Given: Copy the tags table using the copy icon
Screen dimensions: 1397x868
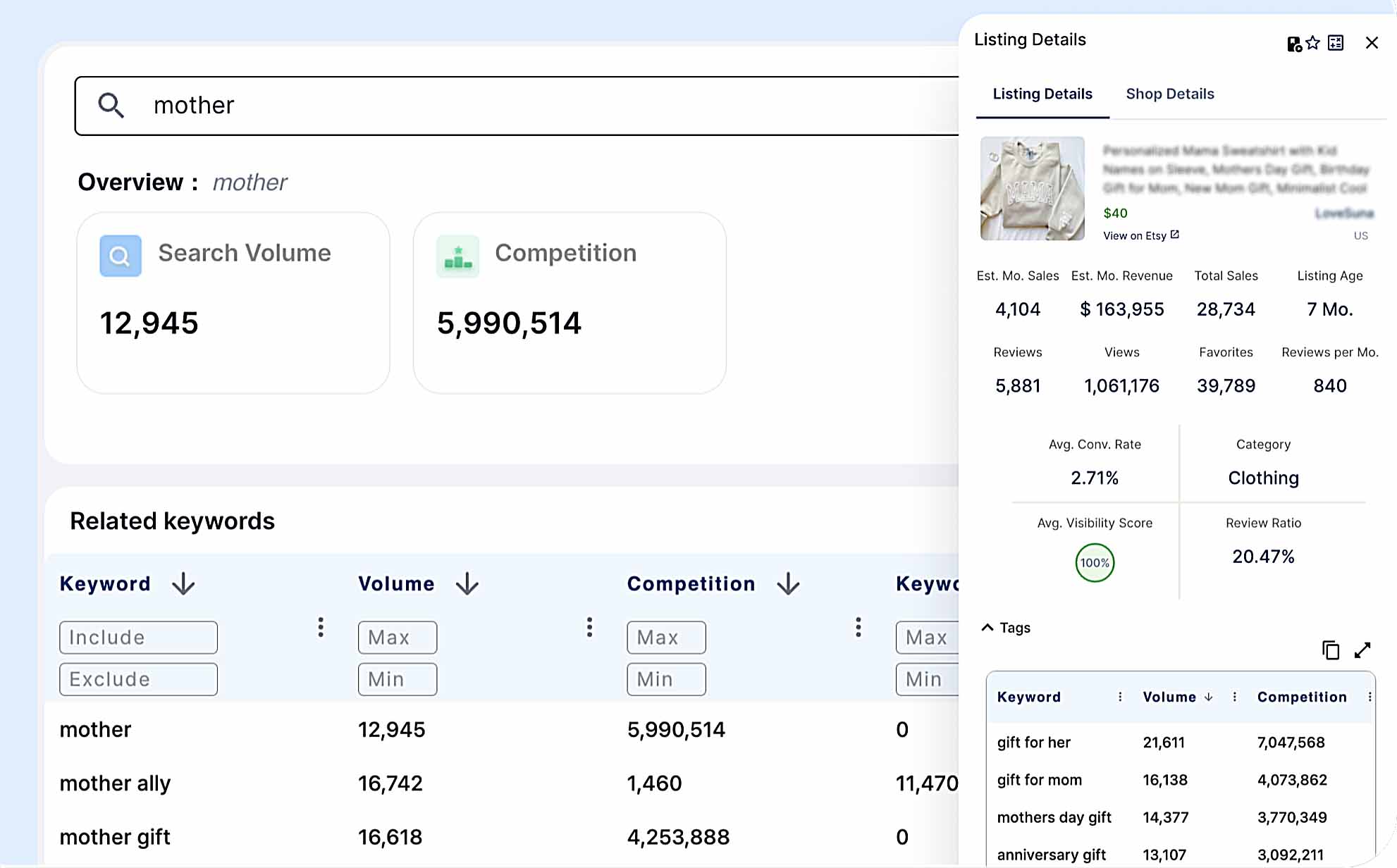Looking at the screenshot, I should [1331, 650].
